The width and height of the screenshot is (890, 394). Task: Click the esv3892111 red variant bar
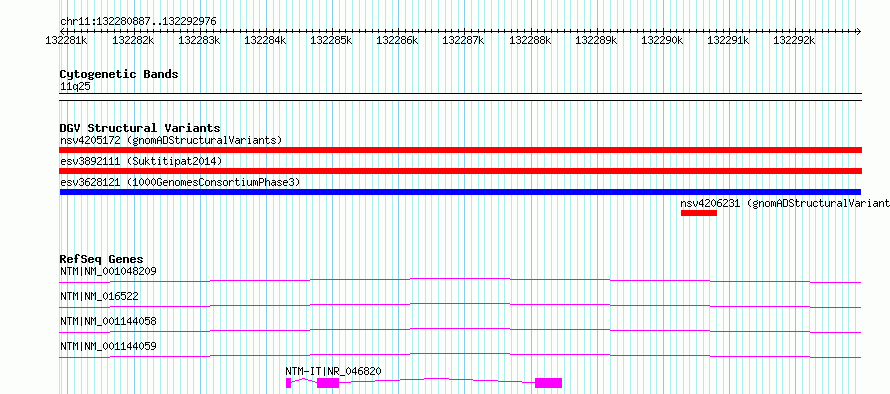tap(460, 171)
